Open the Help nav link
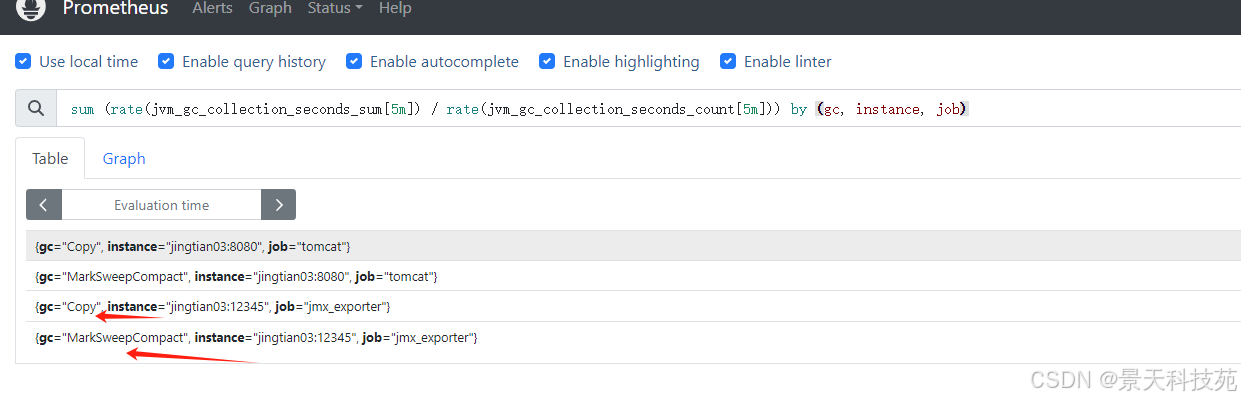This screenshot has width=1241, height=399. click(395, 8)
